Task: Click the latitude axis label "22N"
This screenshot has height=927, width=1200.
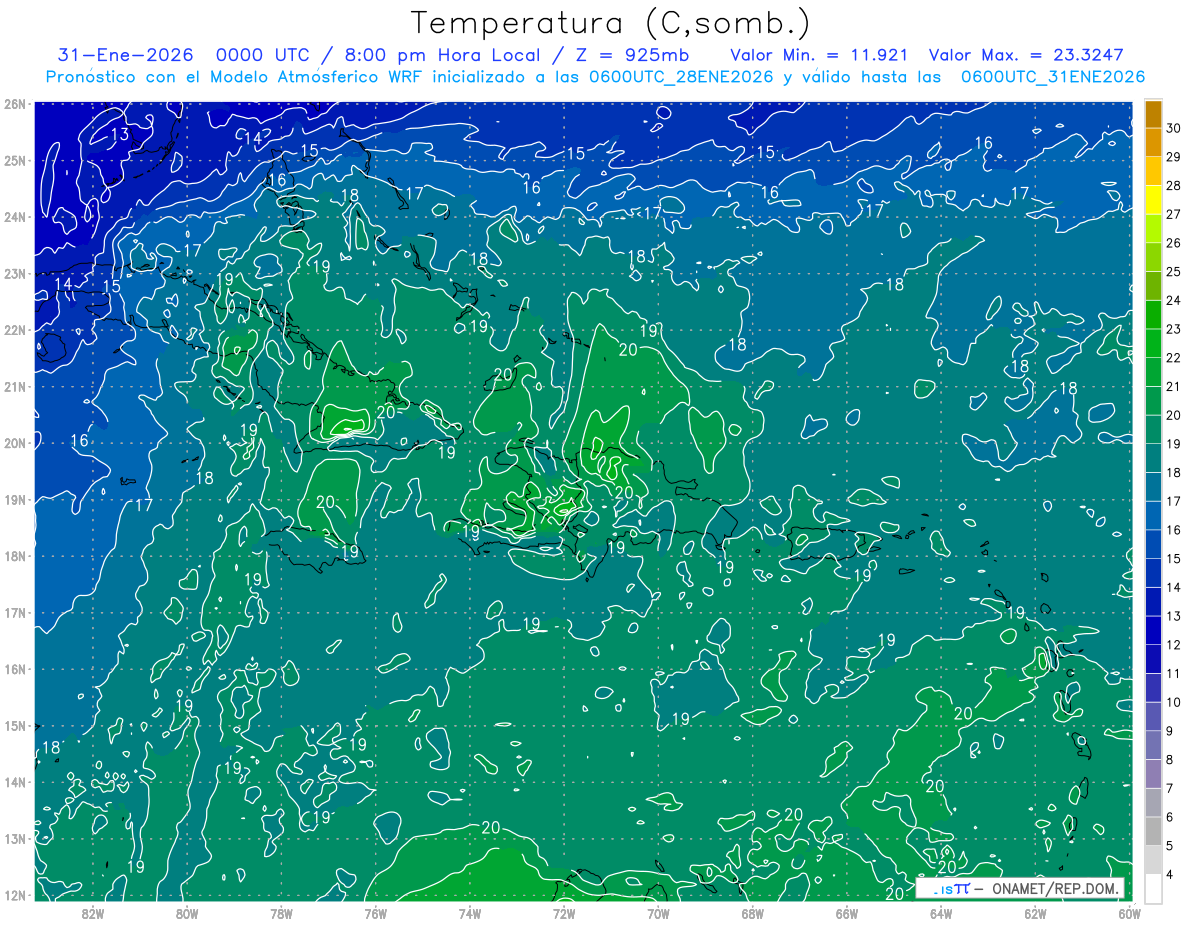Action: click(x=14, y=330)
